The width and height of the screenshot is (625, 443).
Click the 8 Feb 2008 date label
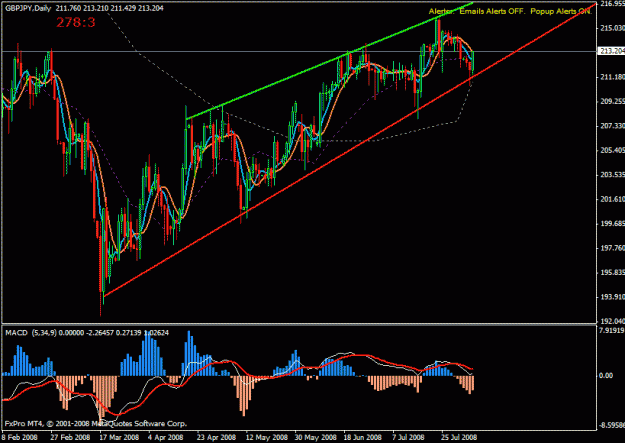[20, 437]
